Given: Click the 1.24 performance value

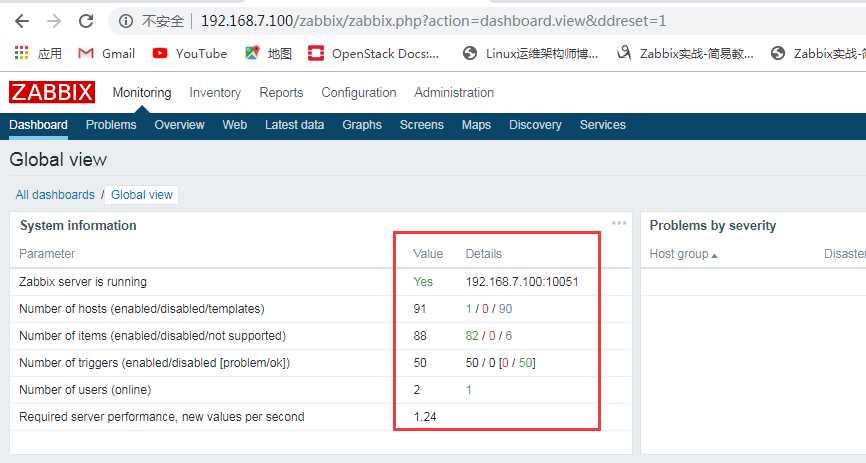Looking at the screenshot, I should point(425,417).
